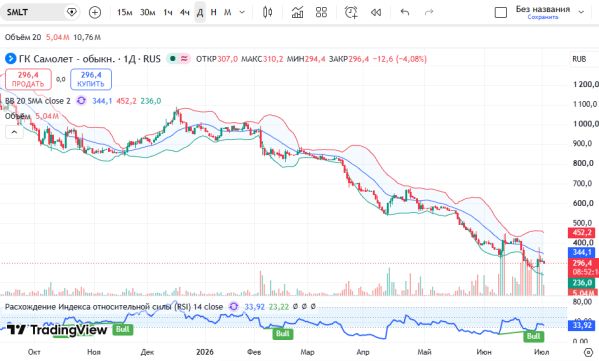Open the Без названия layout name
Image resolution: width=599 pixels, height=361 pixels.
pos(542,9)
